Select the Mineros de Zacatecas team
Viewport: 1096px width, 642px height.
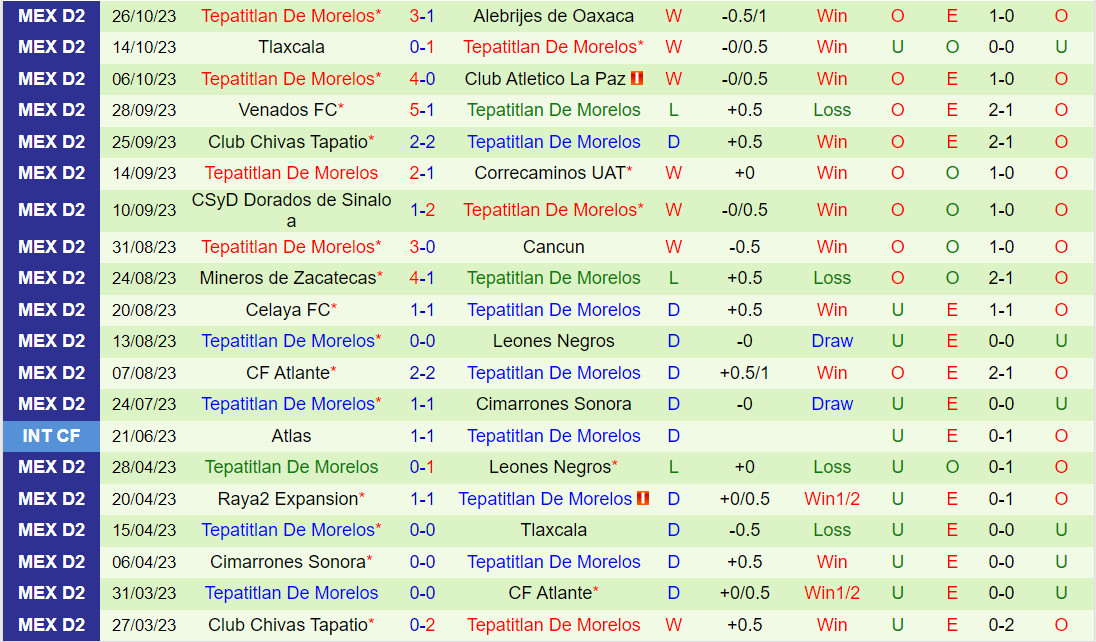click(288, 278)
